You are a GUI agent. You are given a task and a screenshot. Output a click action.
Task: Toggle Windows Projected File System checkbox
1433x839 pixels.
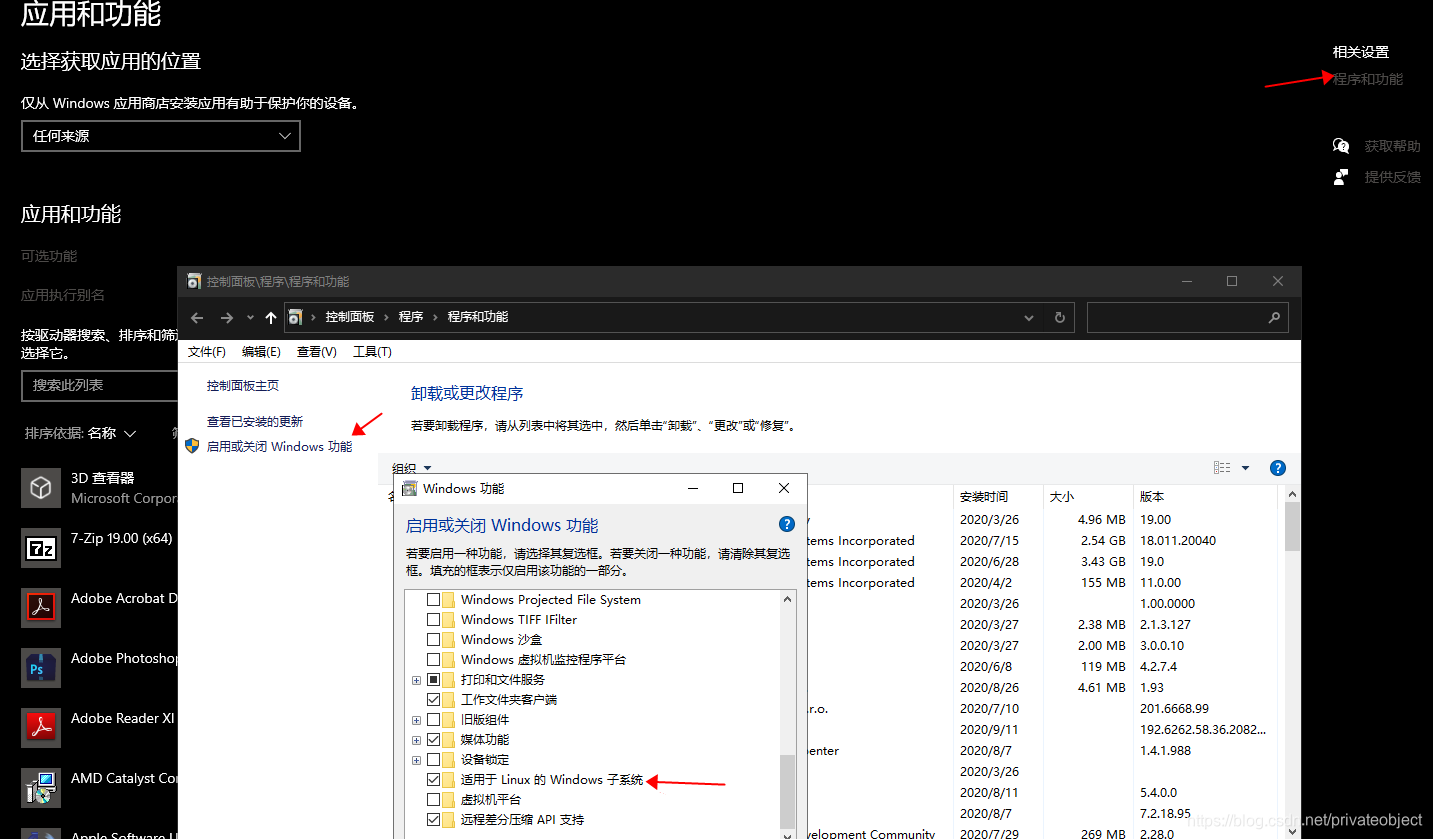tap(434, 600)
